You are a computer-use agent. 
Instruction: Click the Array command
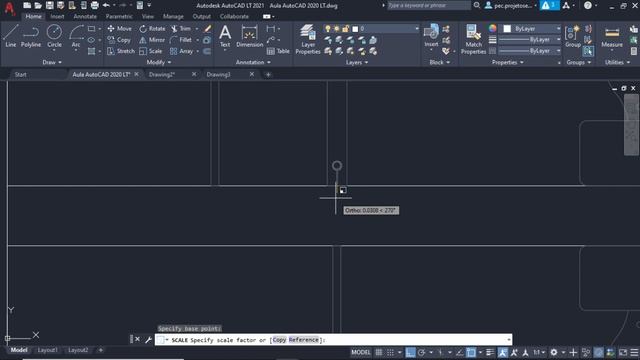point(182,51)
